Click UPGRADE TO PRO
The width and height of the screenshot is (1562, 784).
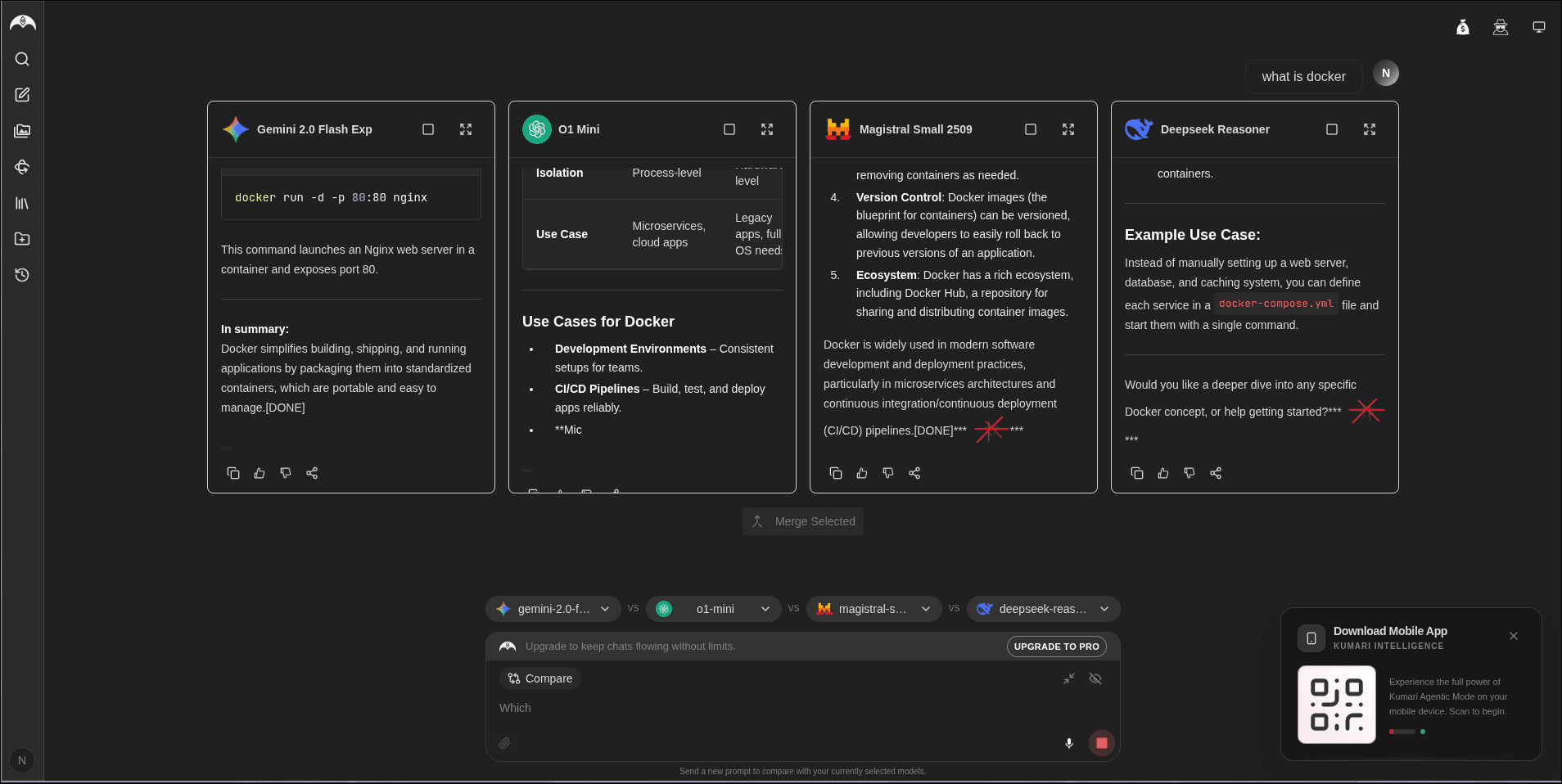[1056, 647]
